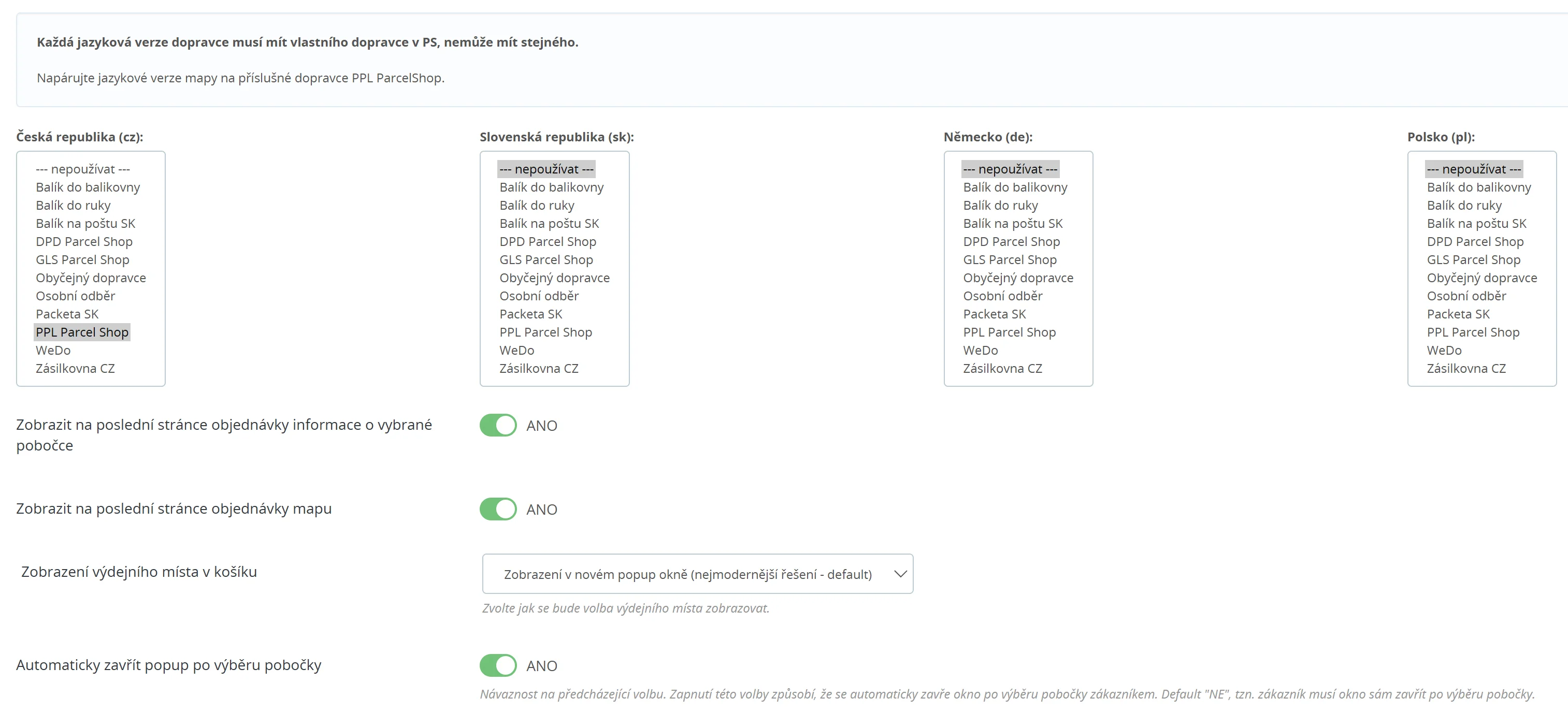The height and width of the screenshot is (712, 1568).
Task: Open the pickup point display dropdown
Action: [696, 574]
